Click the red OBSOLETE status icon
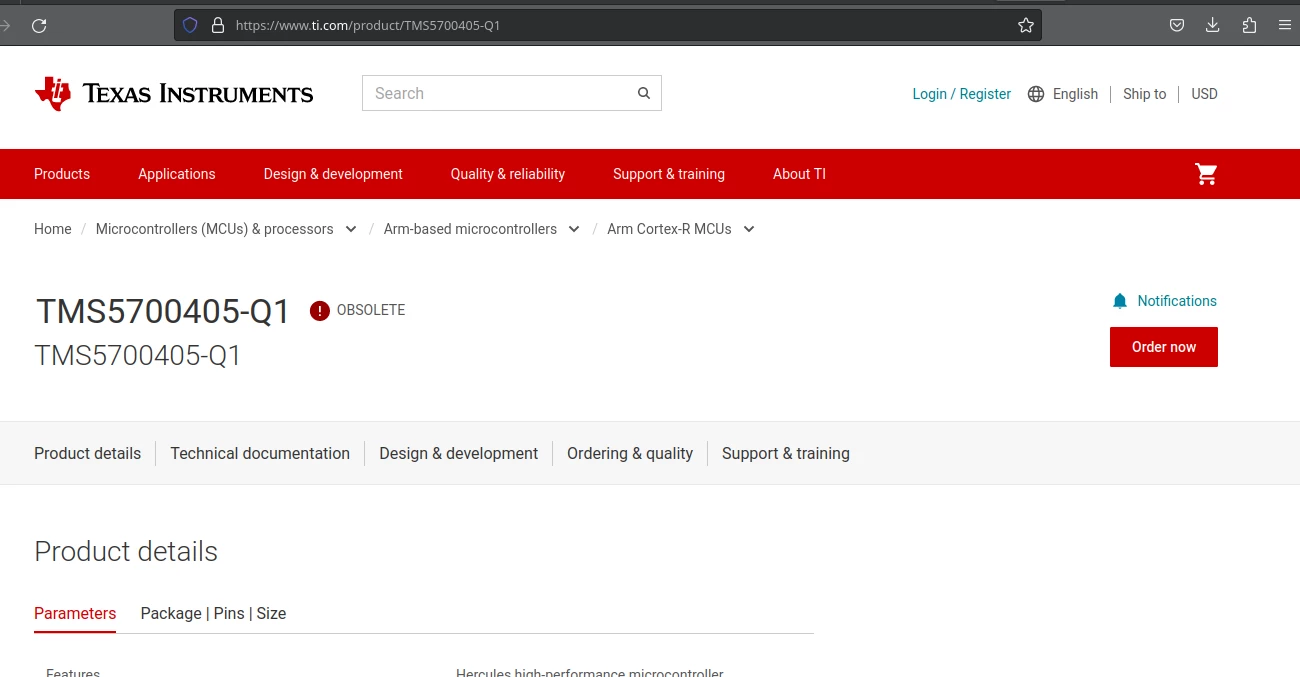1300x677 pixels. click(320, 311)
